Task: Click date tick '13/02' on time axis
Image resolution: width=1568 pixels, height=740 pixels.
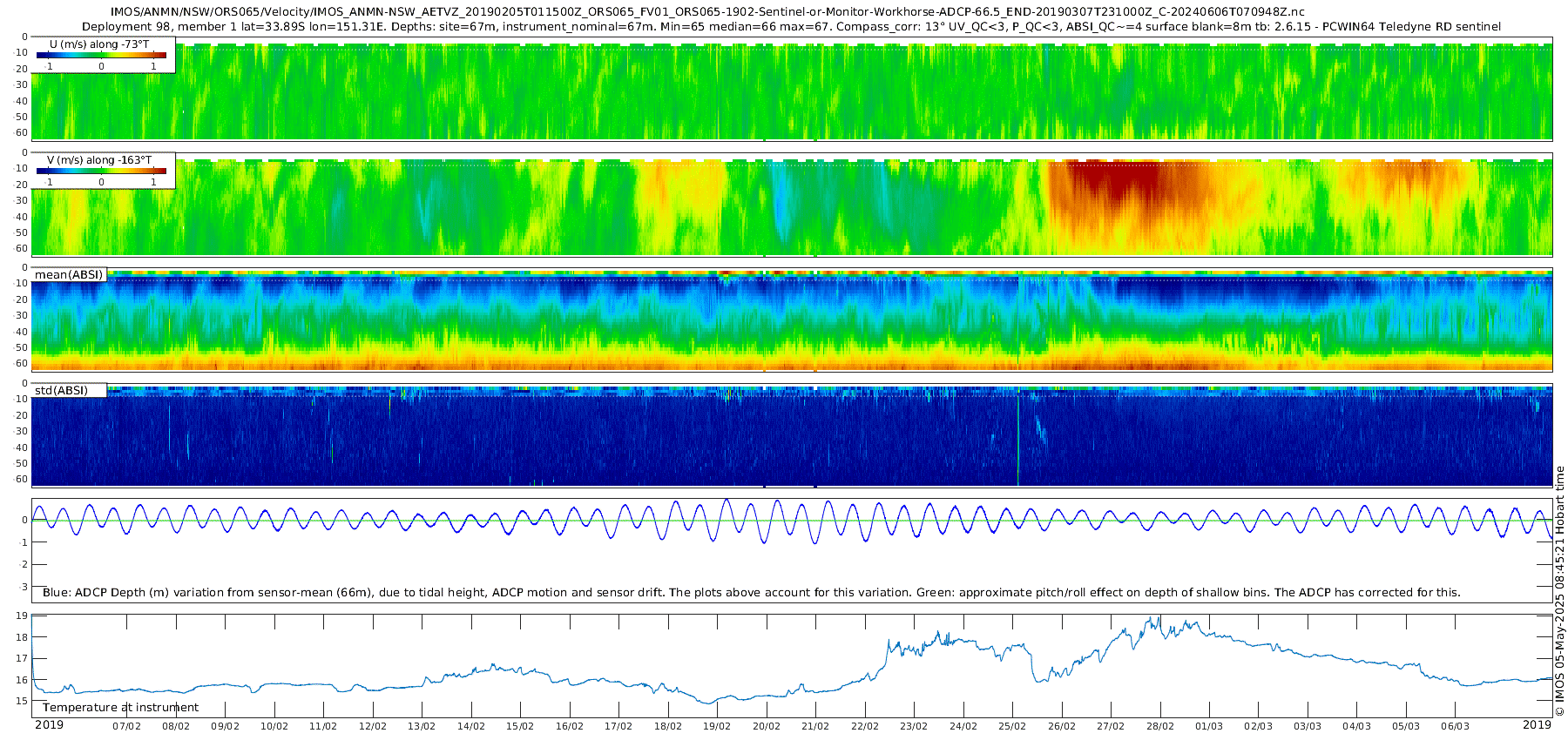Action: point(422,726)
